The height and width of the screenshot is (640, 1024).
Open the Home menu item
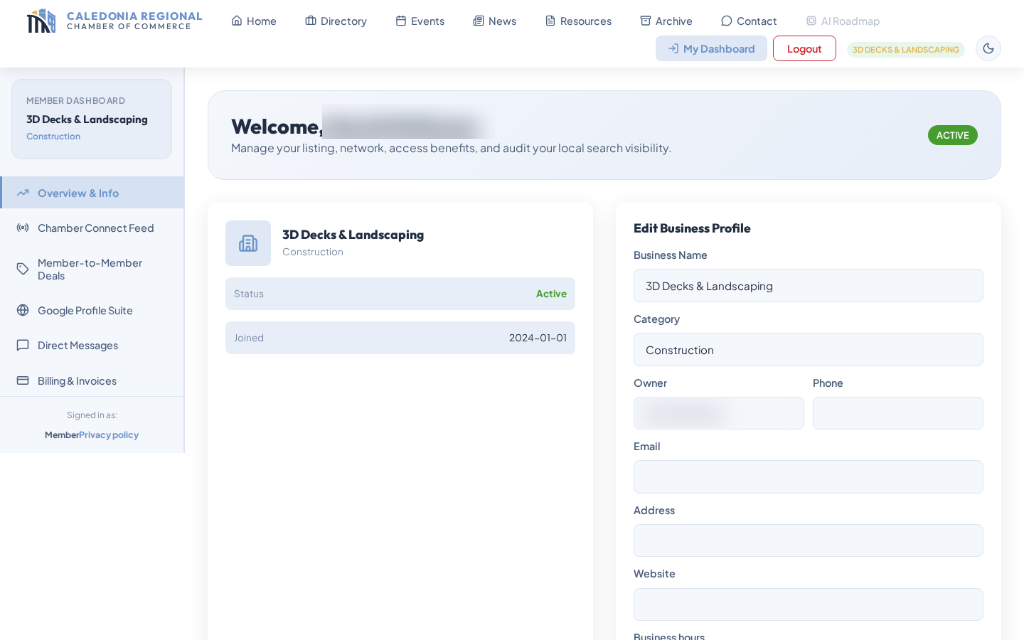tap(253, 21)
